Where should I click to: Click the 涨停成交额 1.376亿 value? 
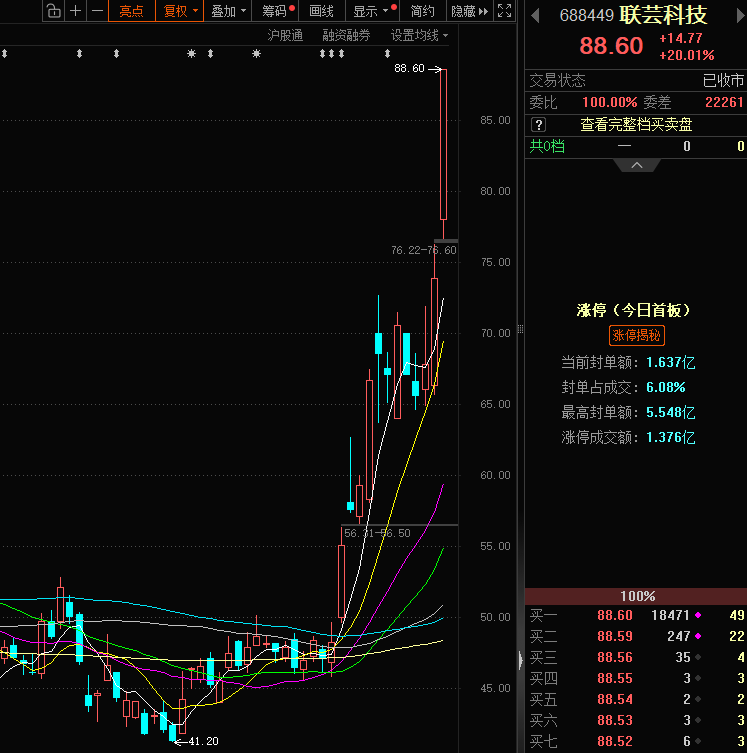pos(670,437)
